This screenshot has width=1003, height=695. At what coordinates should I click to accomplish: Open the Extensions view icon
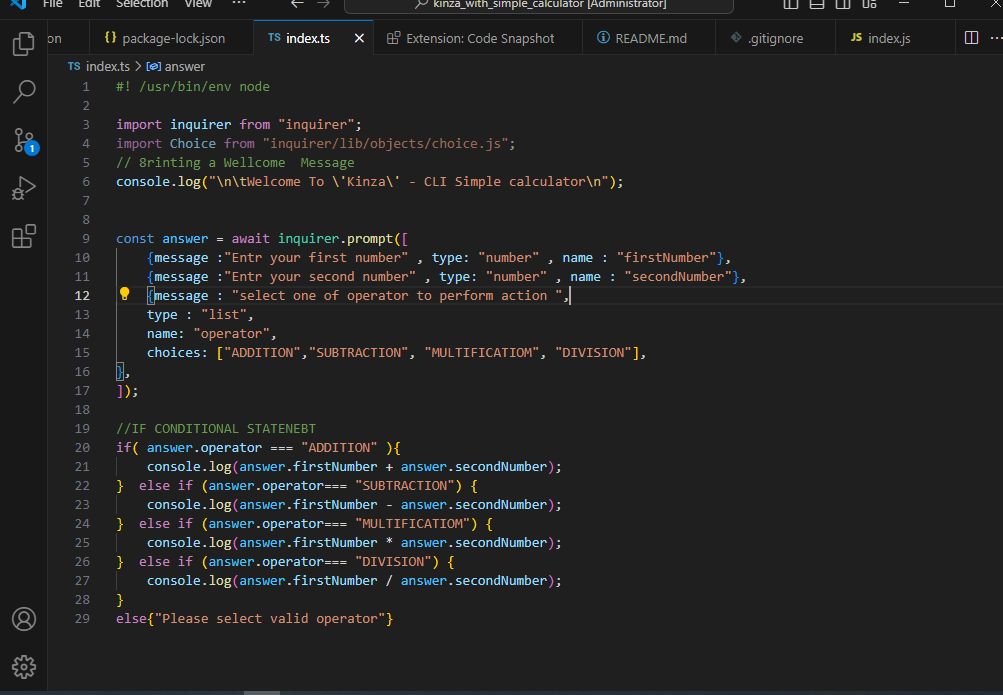pyautogui.click(x=24, y=236)
